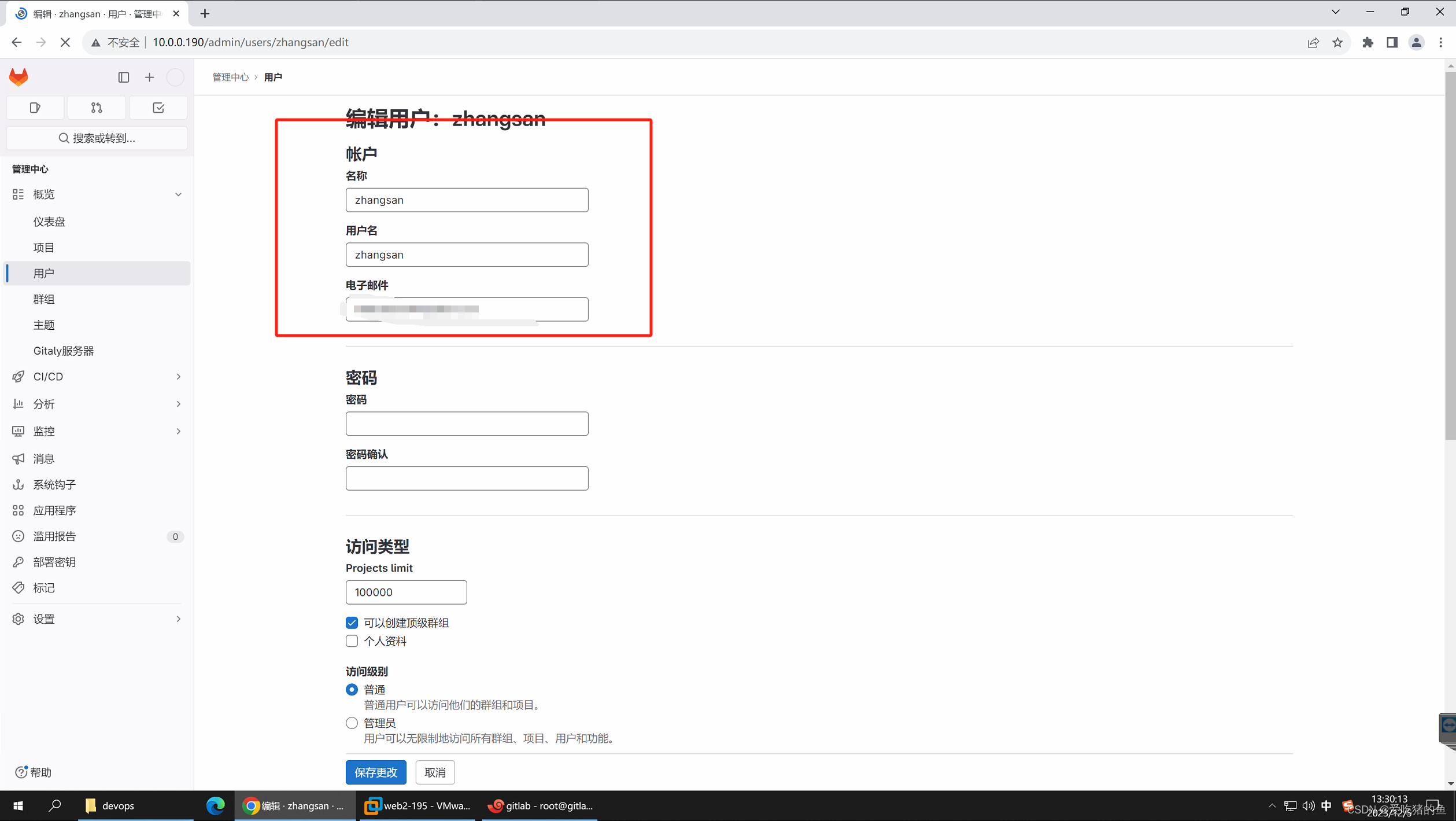Select 用户 in sidebar

[x=97, y=273]
